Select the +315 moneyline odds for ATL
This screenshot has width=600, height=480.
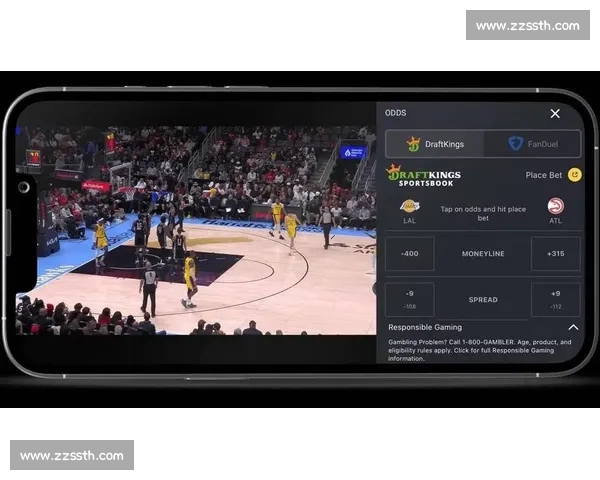pyautogui.click(x=555, y=253)
